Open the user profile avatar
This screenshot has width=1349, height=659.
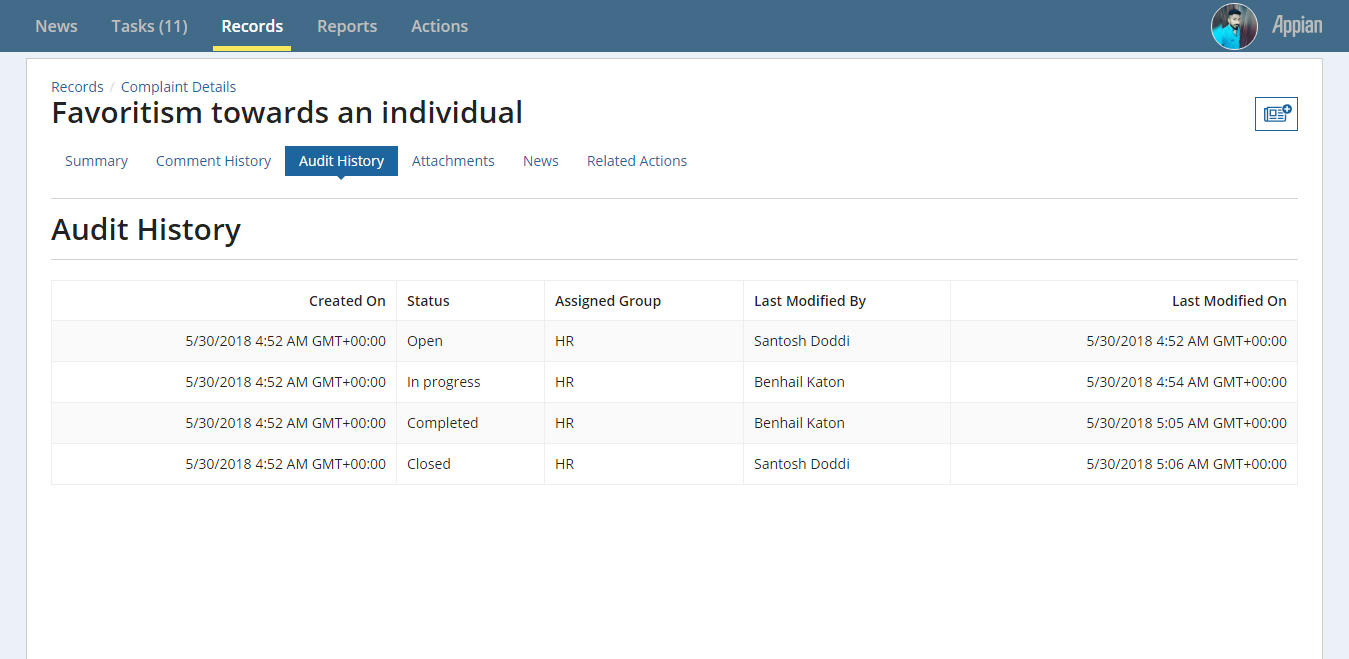click(x=1234, y=26)
